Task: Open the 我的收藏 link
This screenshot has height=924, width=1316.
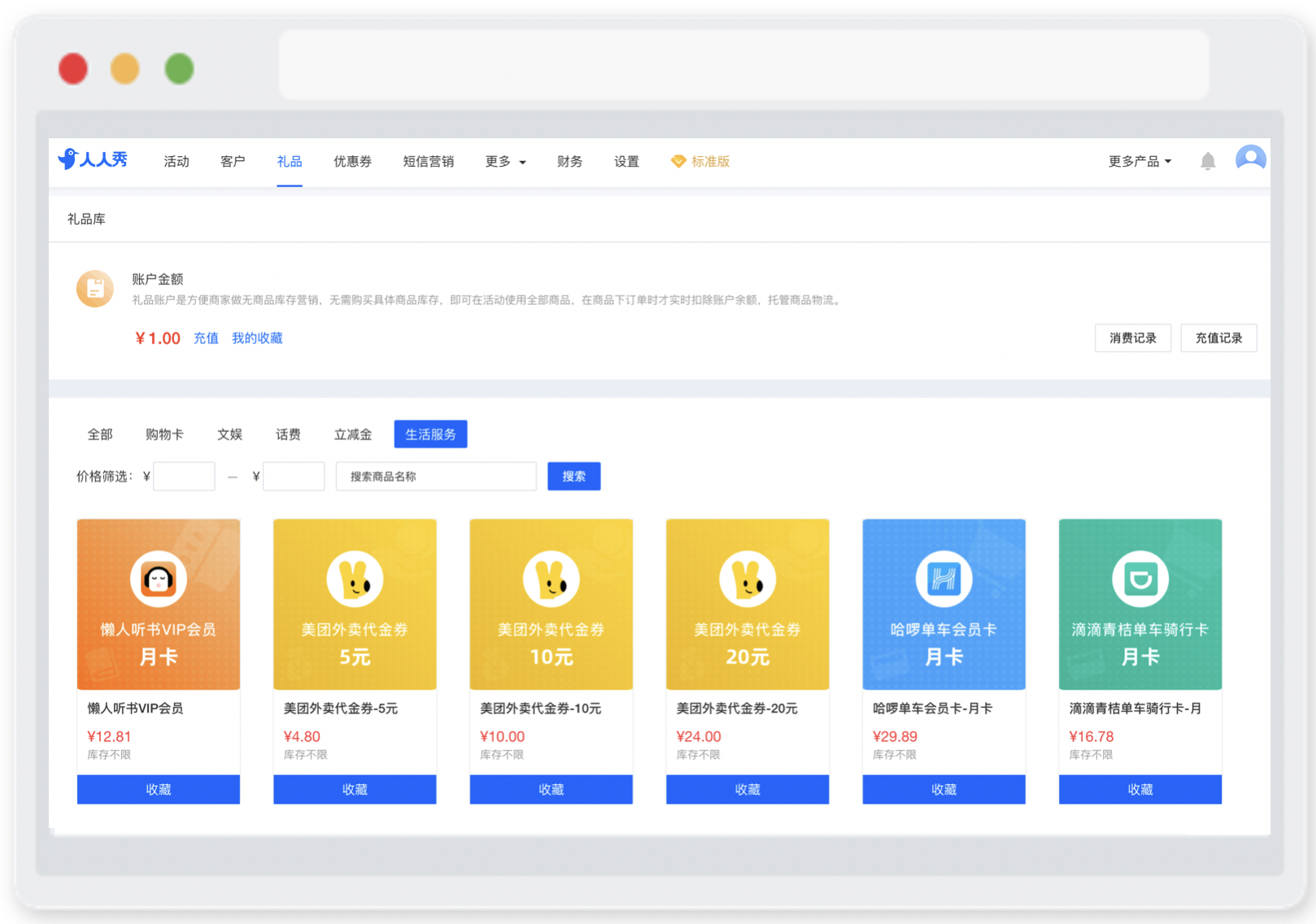Action: pyautogui.click(x=257, y=338)
